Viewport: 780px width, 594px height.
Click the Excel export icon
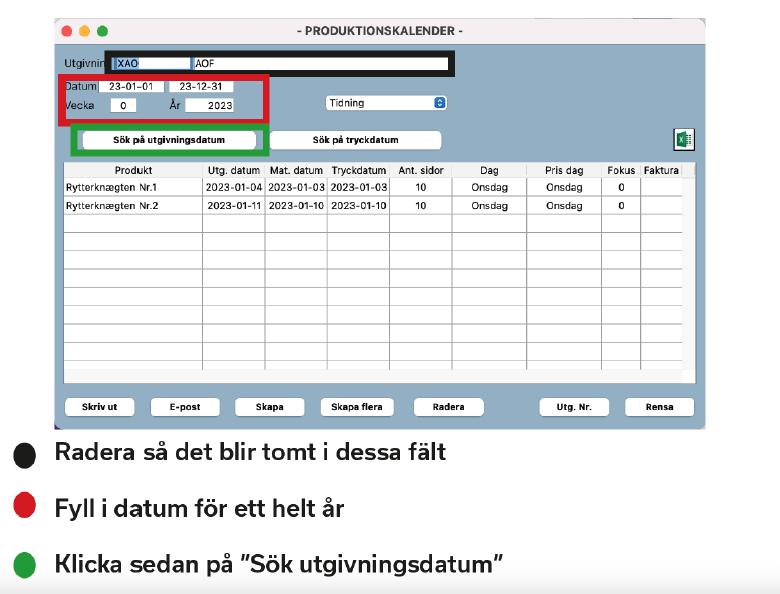[684, 140]
